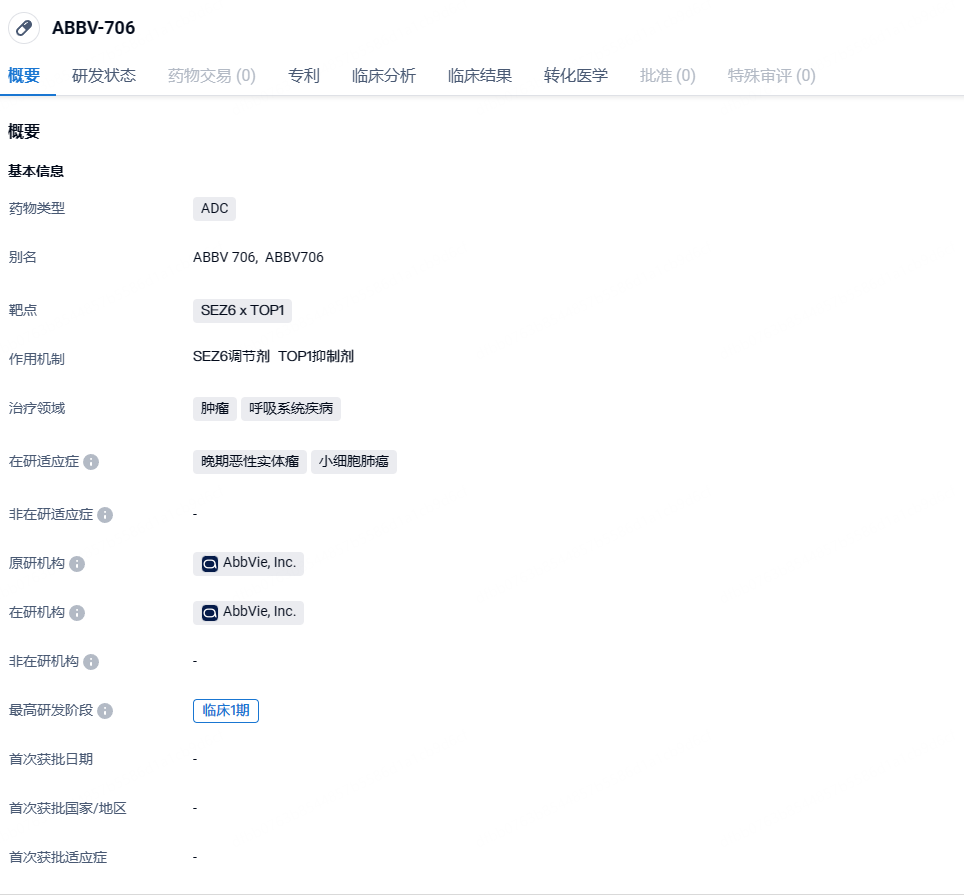Click the 小细胞肺癌 indication tag
Screen dimensions: 964x895
(354, 462)
